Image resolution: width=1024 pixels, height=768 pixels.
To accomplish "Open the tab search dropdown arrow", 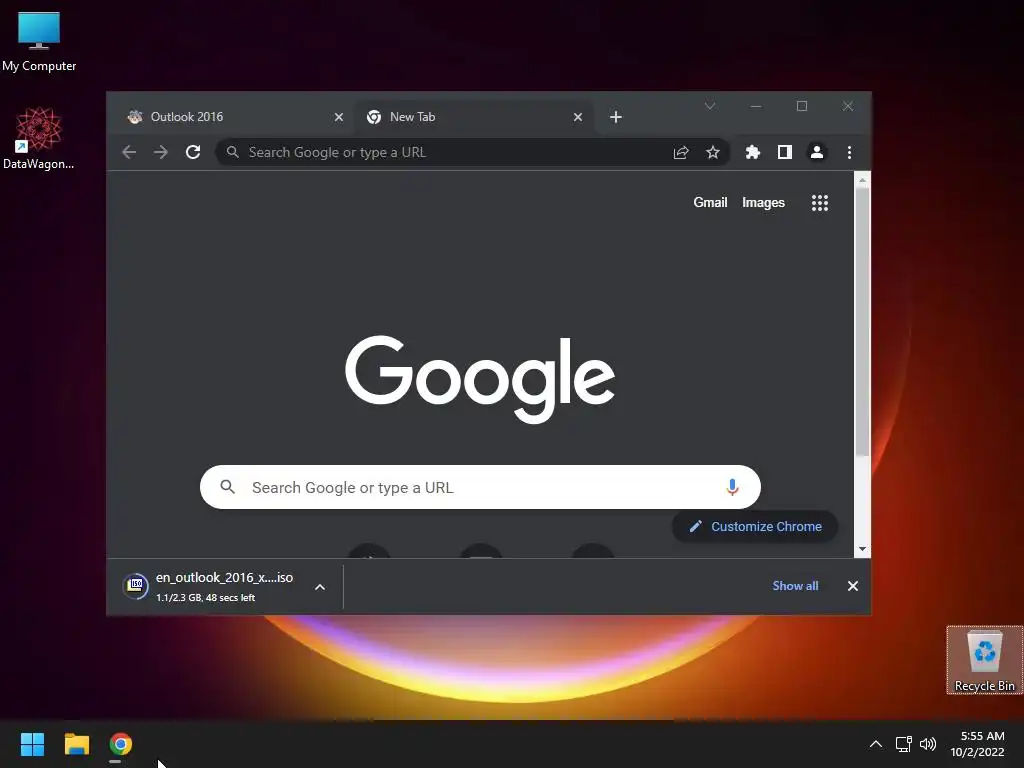I will click(x=710, y=106).
